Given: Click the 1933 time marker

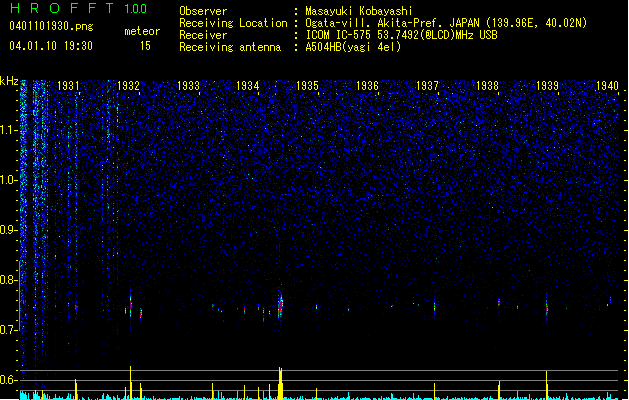Looking at the screenshot, I should click(x=188, y=86).
